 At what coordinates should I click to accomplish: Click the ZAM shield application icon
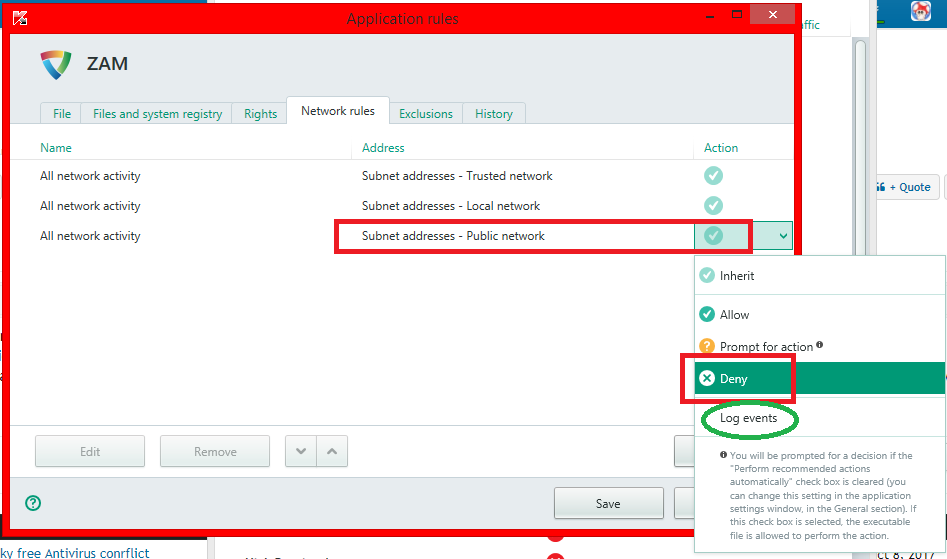pyautogui.click(x=56, y=65)
